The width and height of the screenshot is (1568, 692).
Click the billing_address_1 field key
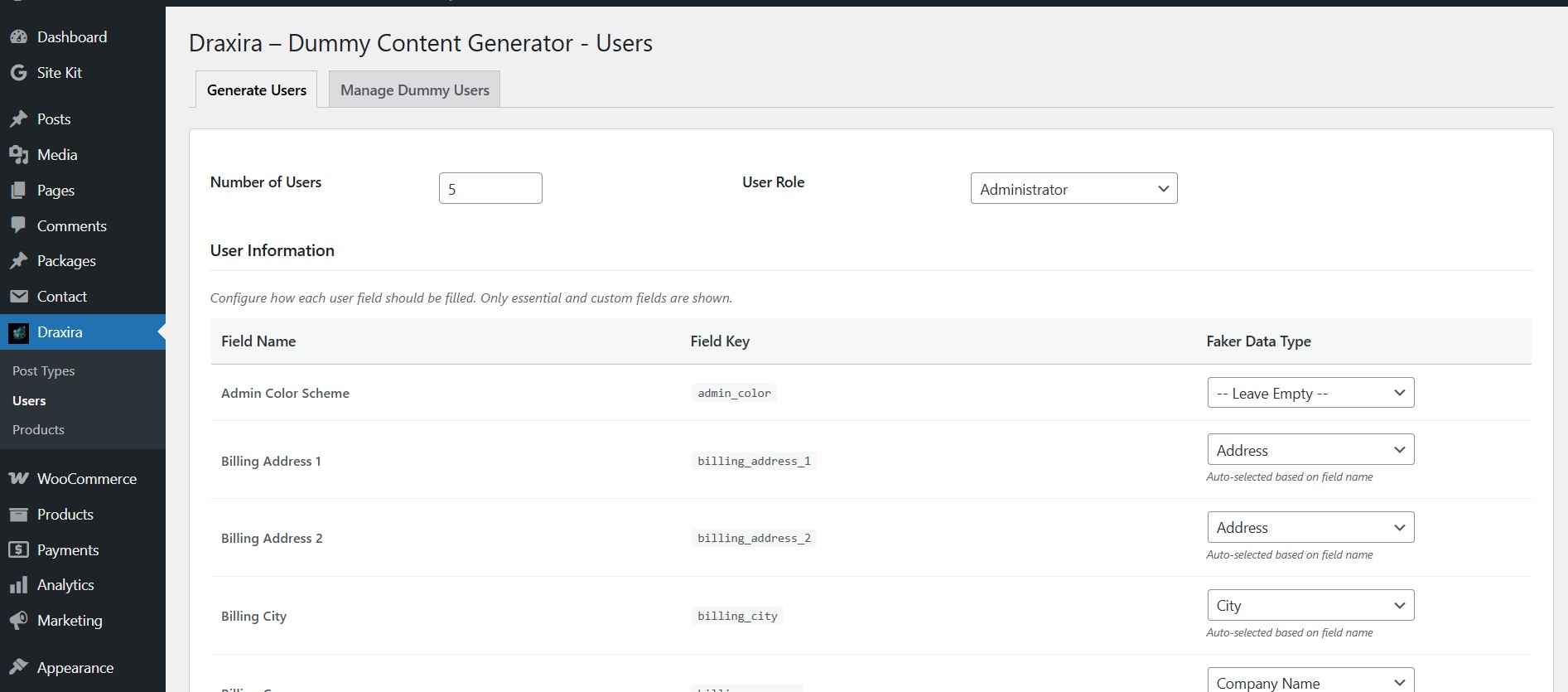[x=754, y=461]
